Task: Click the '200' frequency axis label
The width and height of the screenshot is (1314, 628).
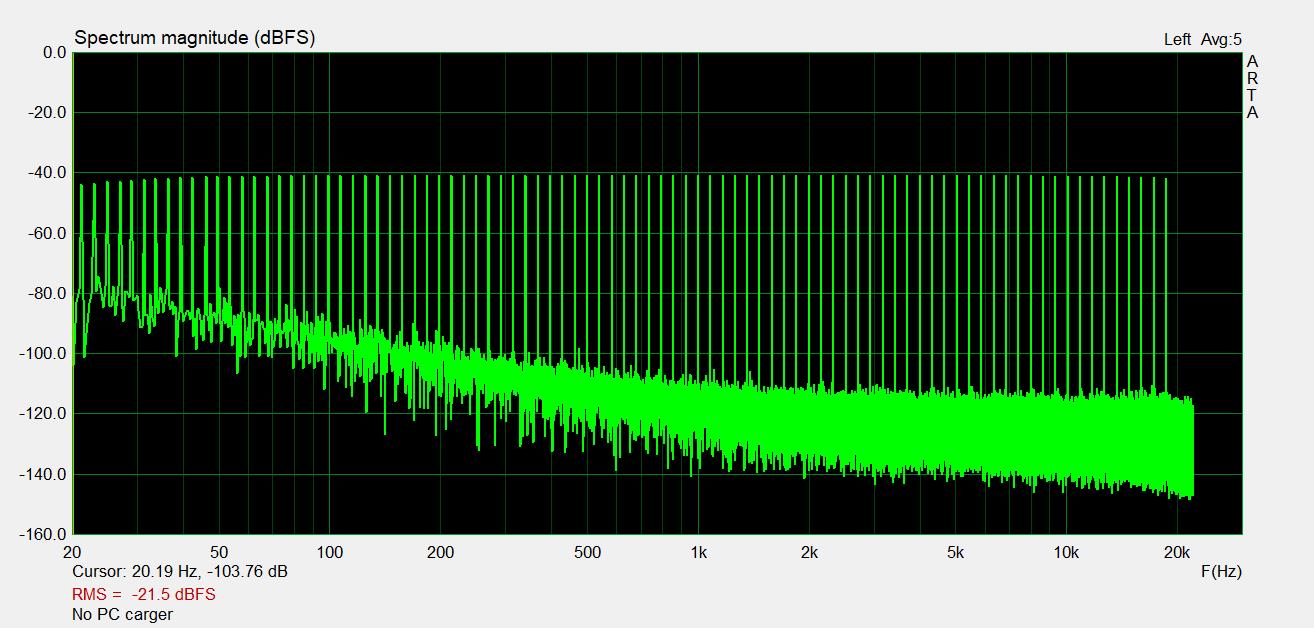Action: pyautogui.click(x=441, y=552)
